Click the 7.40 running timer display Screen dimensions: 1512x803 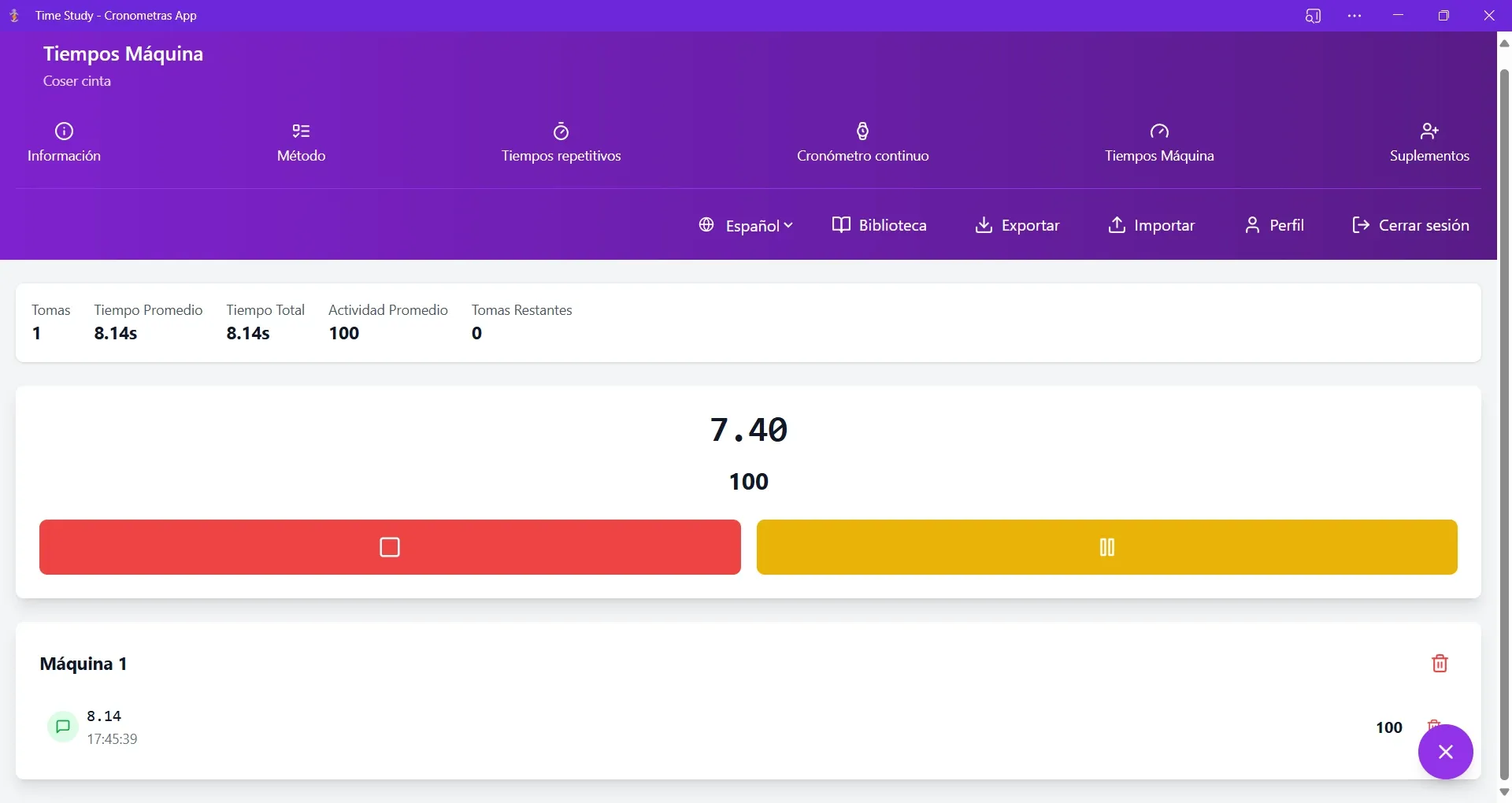point(748,430)
